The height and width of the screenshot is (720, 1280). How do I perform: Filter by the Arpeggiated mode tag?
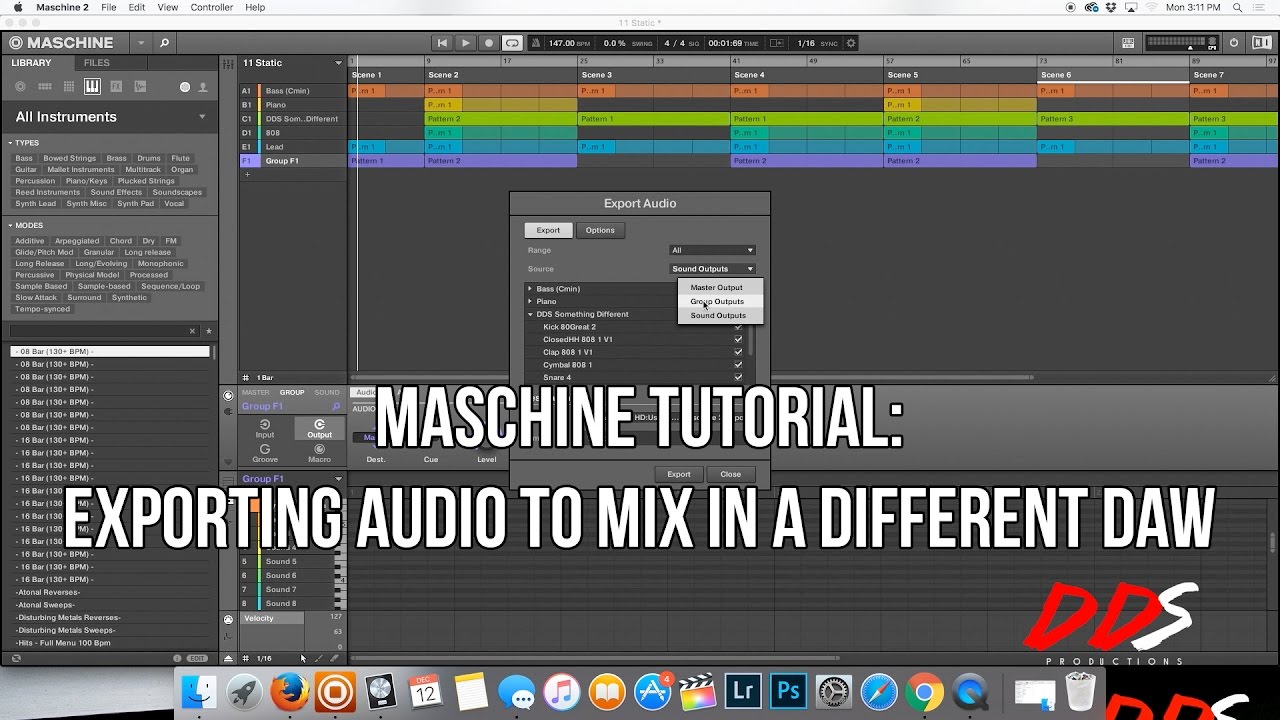77,241
